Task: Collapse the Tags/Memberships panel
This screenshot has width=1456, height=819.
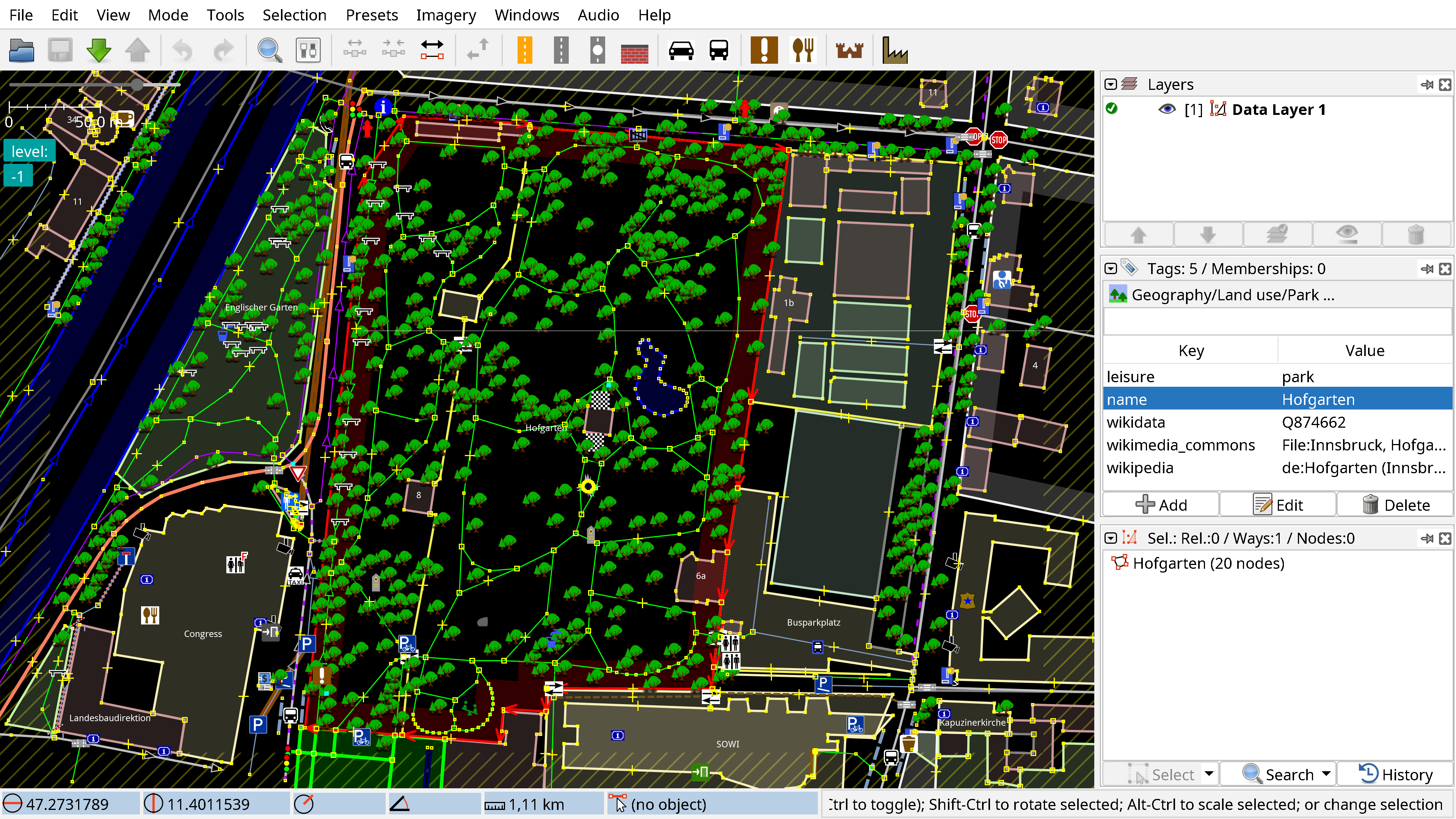Action: (1111, 268)
